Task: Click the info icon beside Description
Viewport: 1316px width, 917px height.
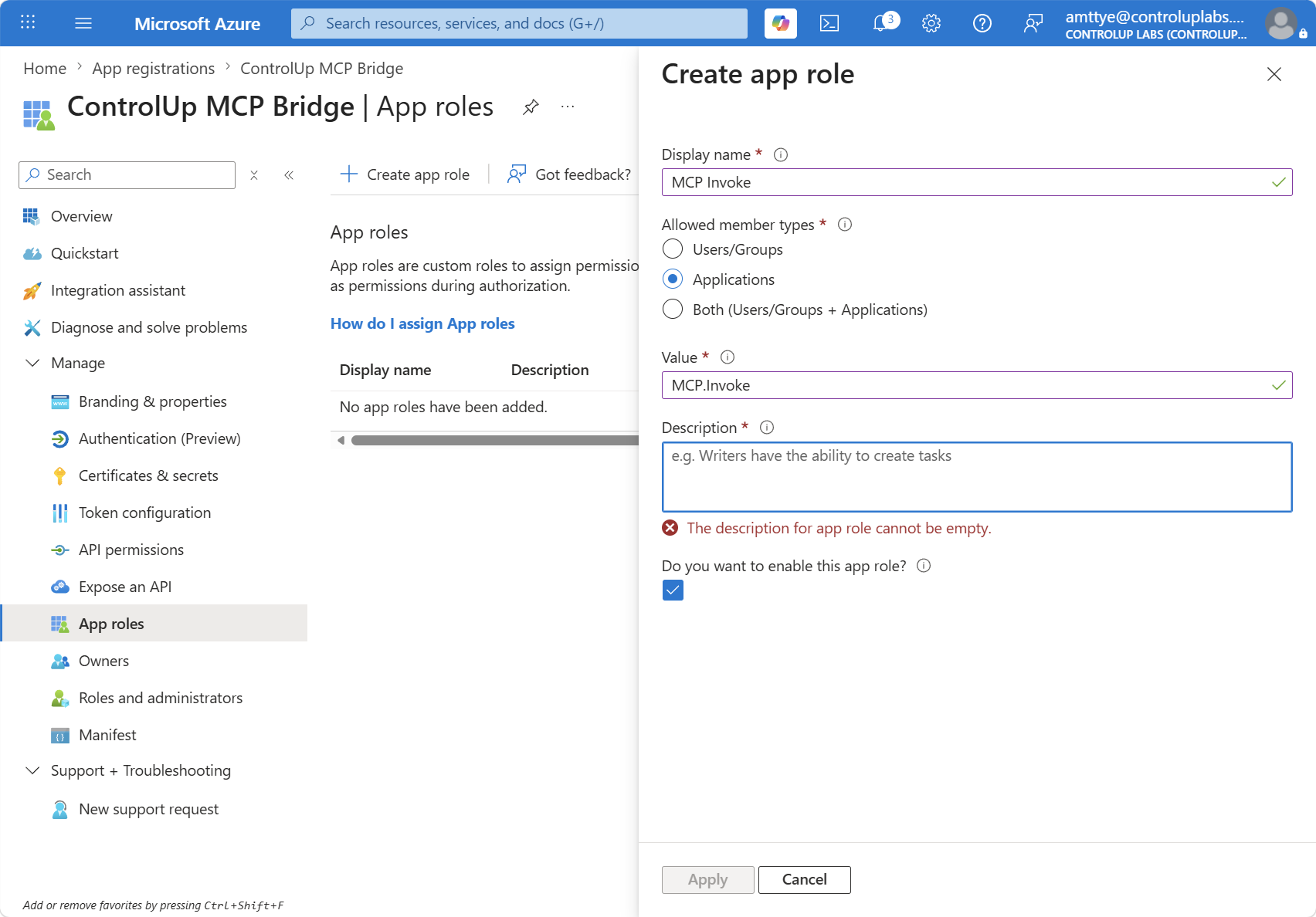Action: pos(767,428)
